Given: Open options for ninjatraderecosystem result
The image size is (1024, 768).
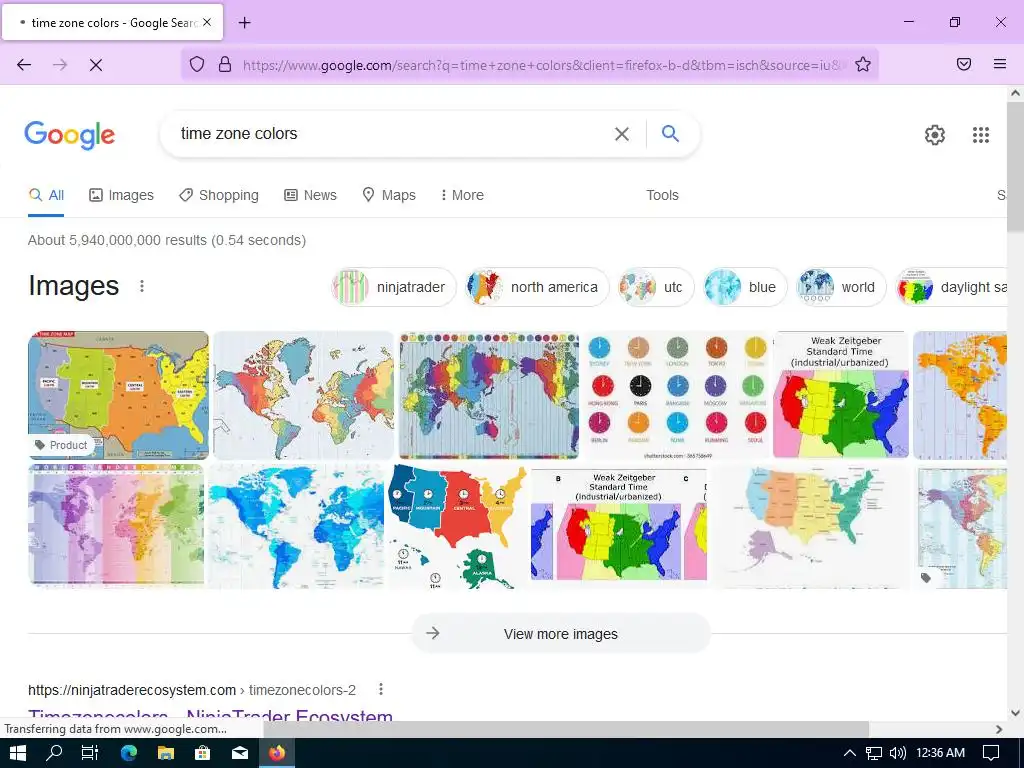Looking at the screenshot, I should click(x=381, y=690).
